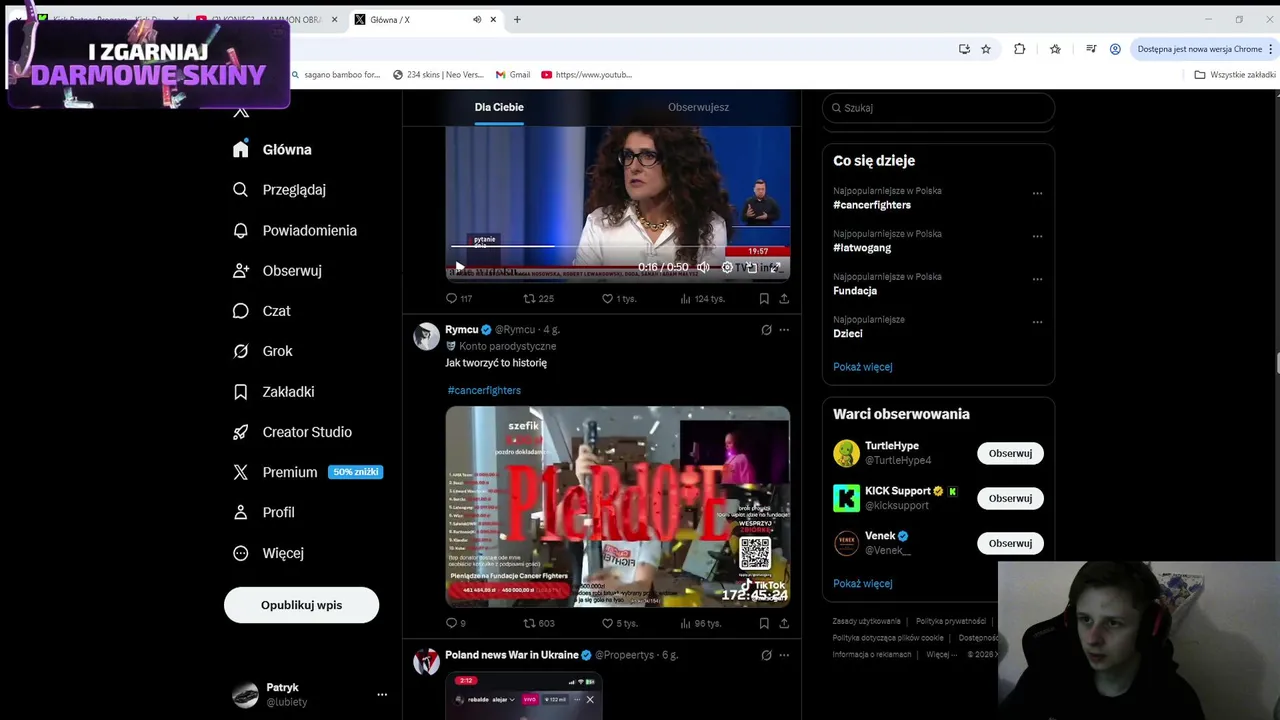The image size is (1280, 720).
Task: Open Premium with 50% zniżki badge
Action: [x=307, y=472]
